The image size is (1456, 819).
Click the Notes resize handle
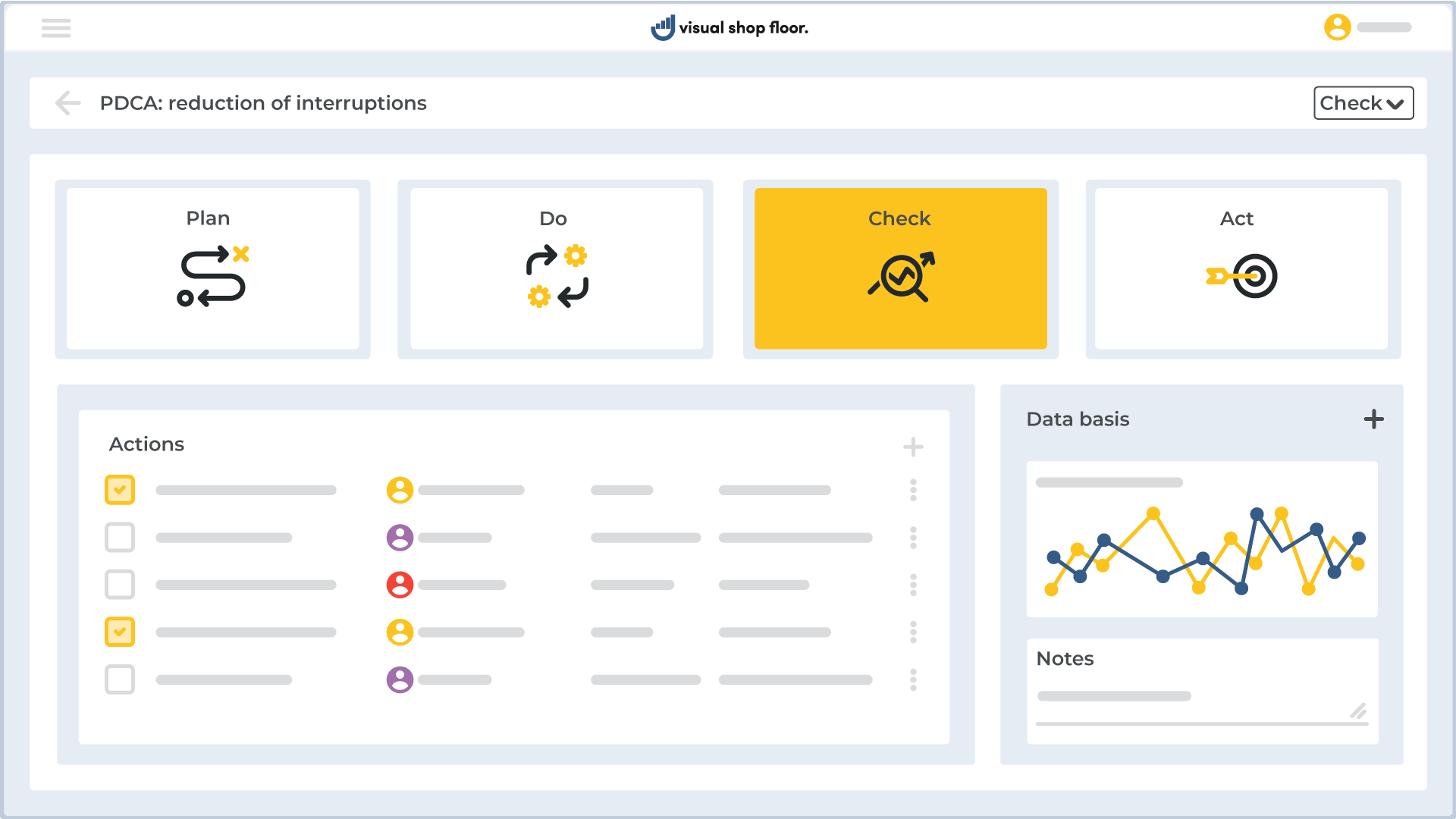pyautogui.click(x=1358, y=711)
